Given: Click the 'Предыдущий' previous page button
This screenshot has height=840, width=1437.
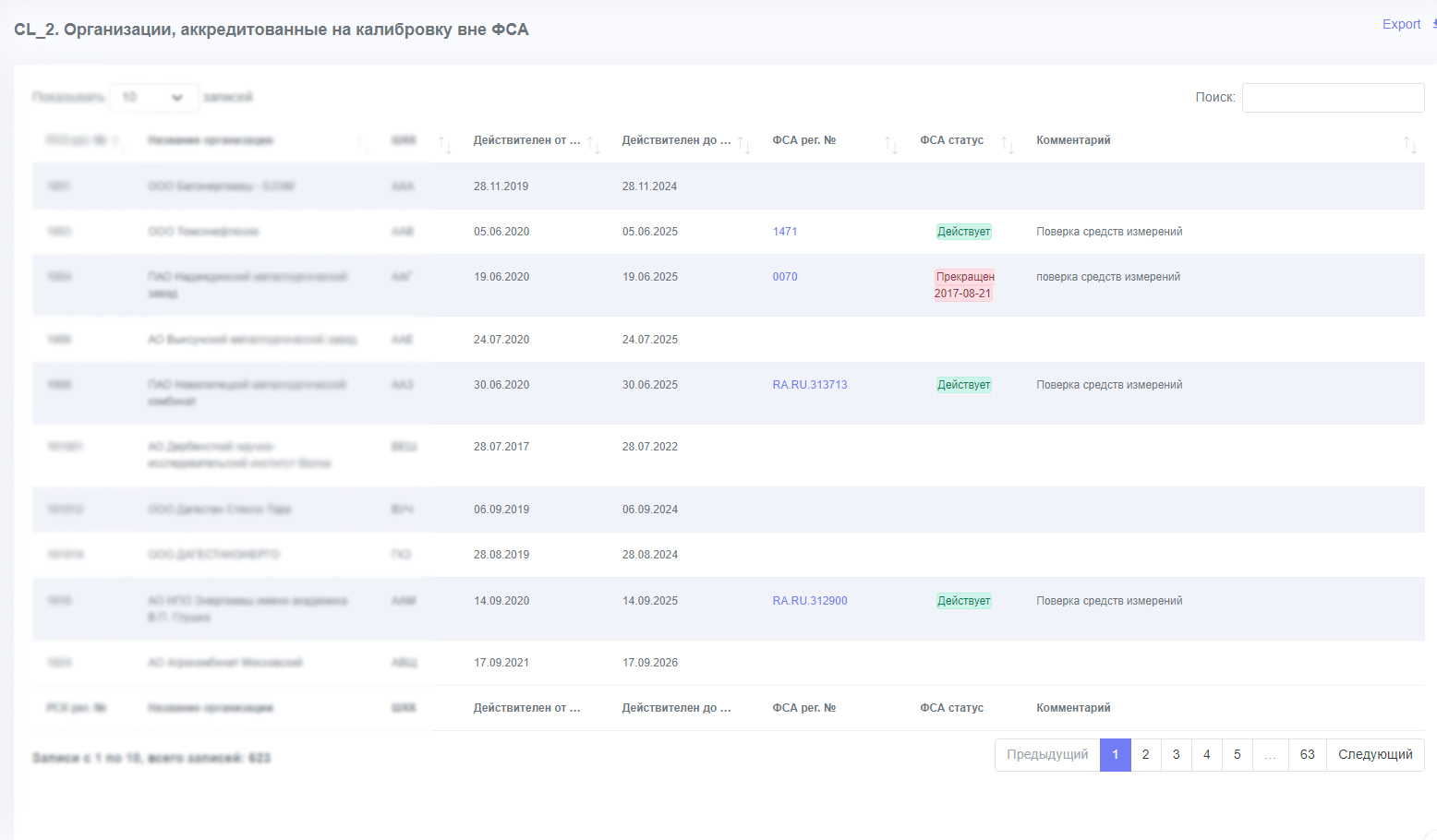Looking at the screenshot, I should (x=1047, y=755).
